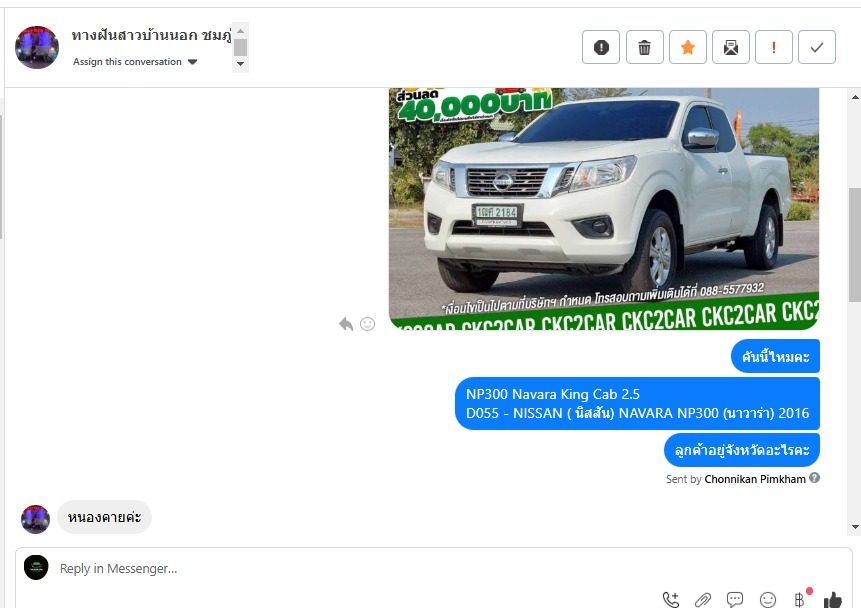This screenshot has width=861, height=608.
Task: Toggle the orange star follow-up flag
Action: [687, 47]
